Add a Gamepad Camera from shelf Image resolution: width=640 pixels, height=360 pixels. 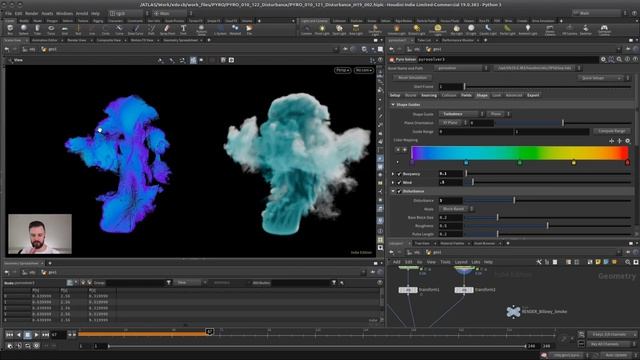pos(604,30)
